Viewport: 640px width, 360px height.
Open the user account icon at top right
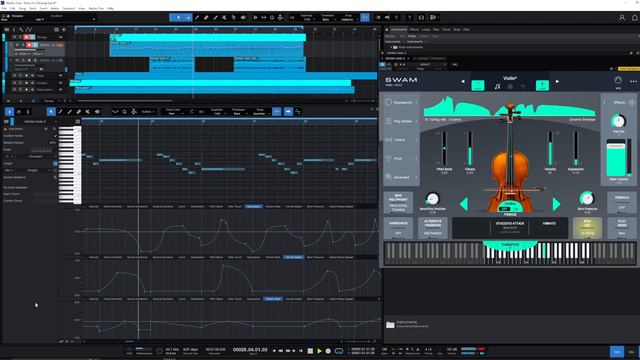622,18
